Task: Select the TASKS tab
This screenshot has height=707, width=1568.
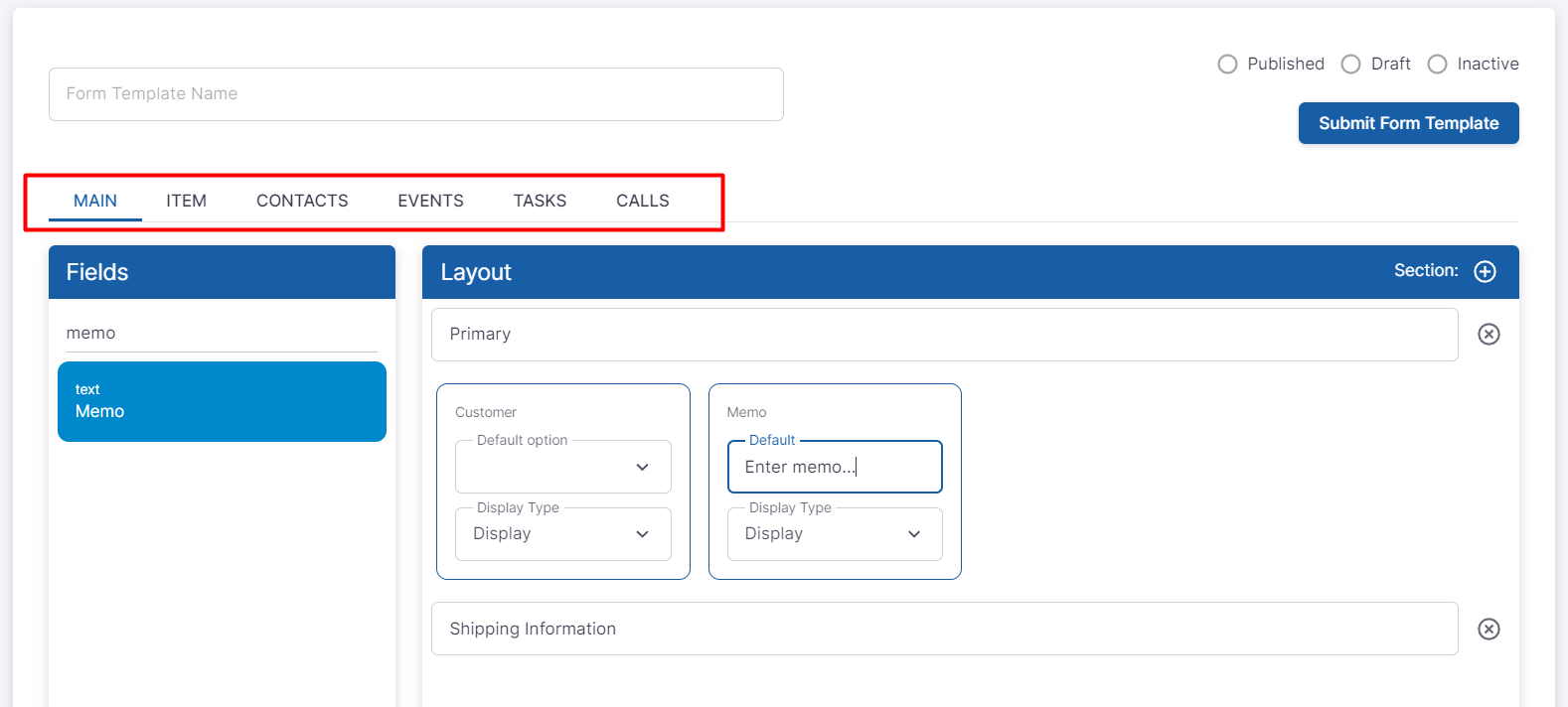Action: click(x=540, y=201)
